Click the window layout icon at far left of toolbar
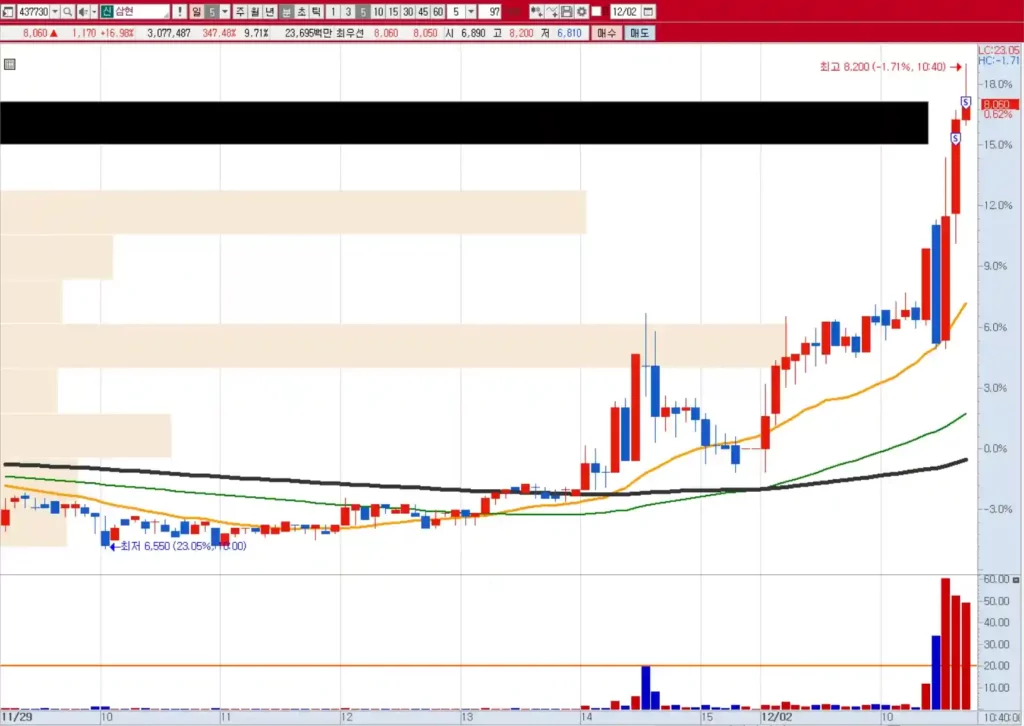This screenshot has width=1024, height=726. 7,12
